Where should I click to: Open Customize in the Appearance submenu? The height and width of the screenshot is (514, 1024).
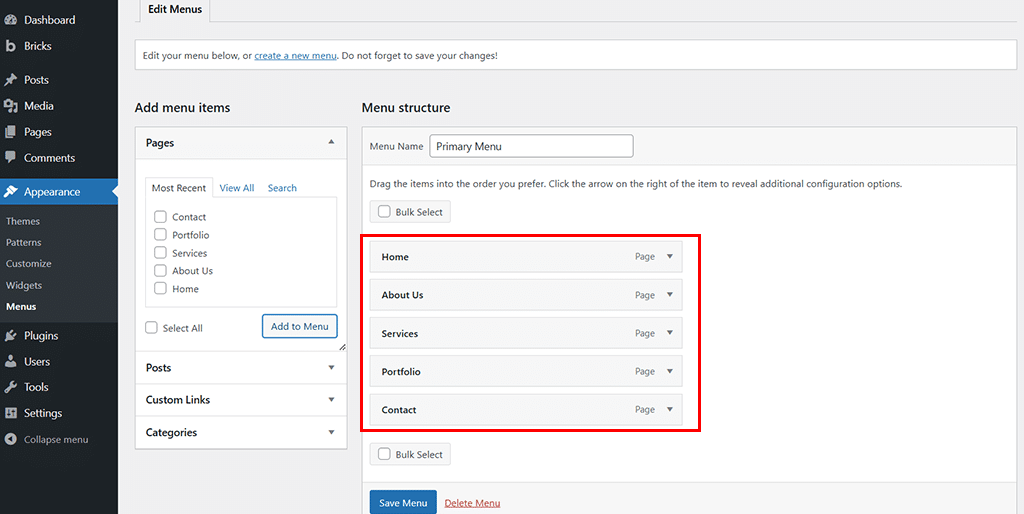[x=29, y=264]
